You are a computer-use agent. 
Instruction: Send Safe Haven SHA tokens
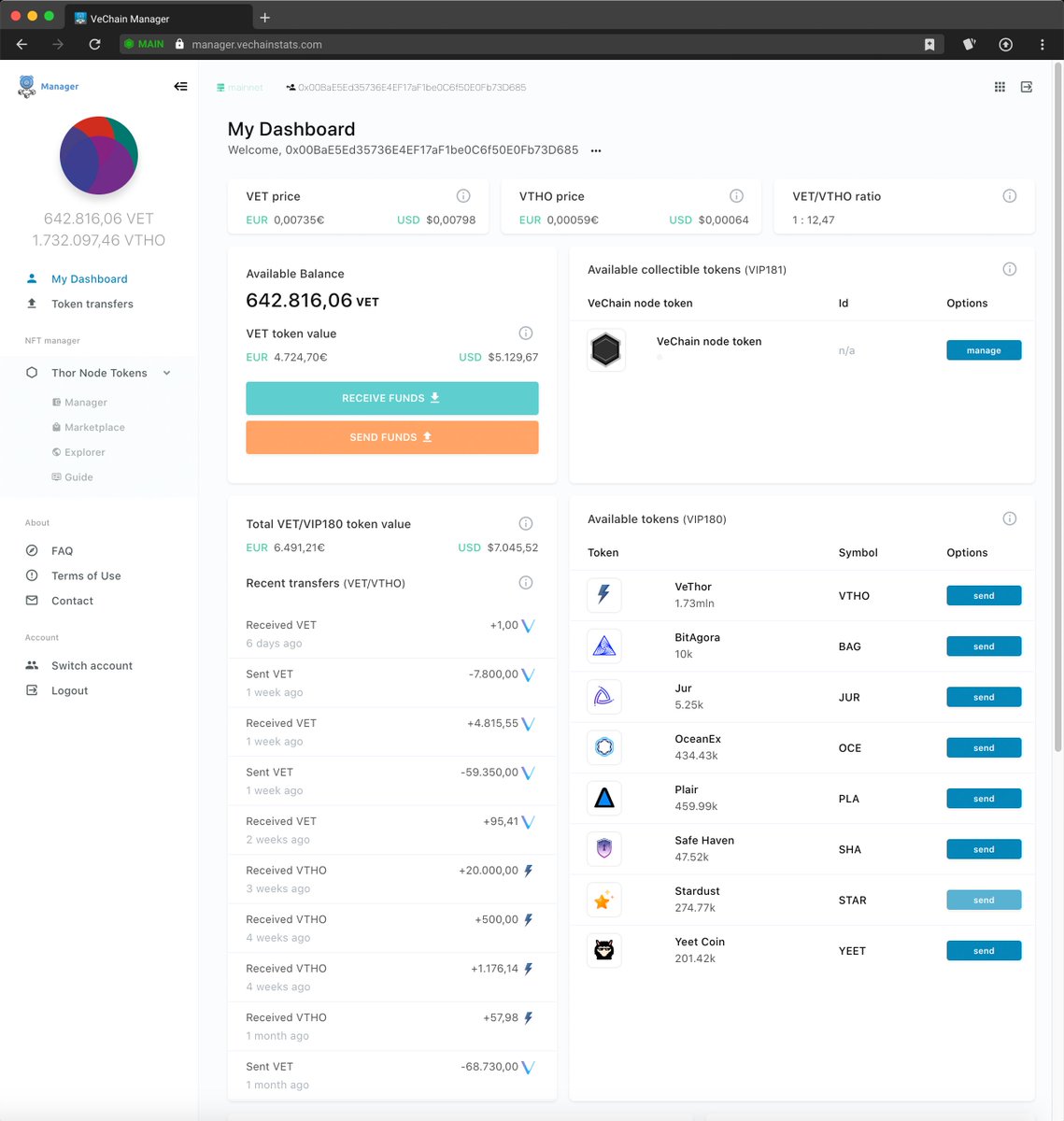pyautogui.click(x=984, y=849)
